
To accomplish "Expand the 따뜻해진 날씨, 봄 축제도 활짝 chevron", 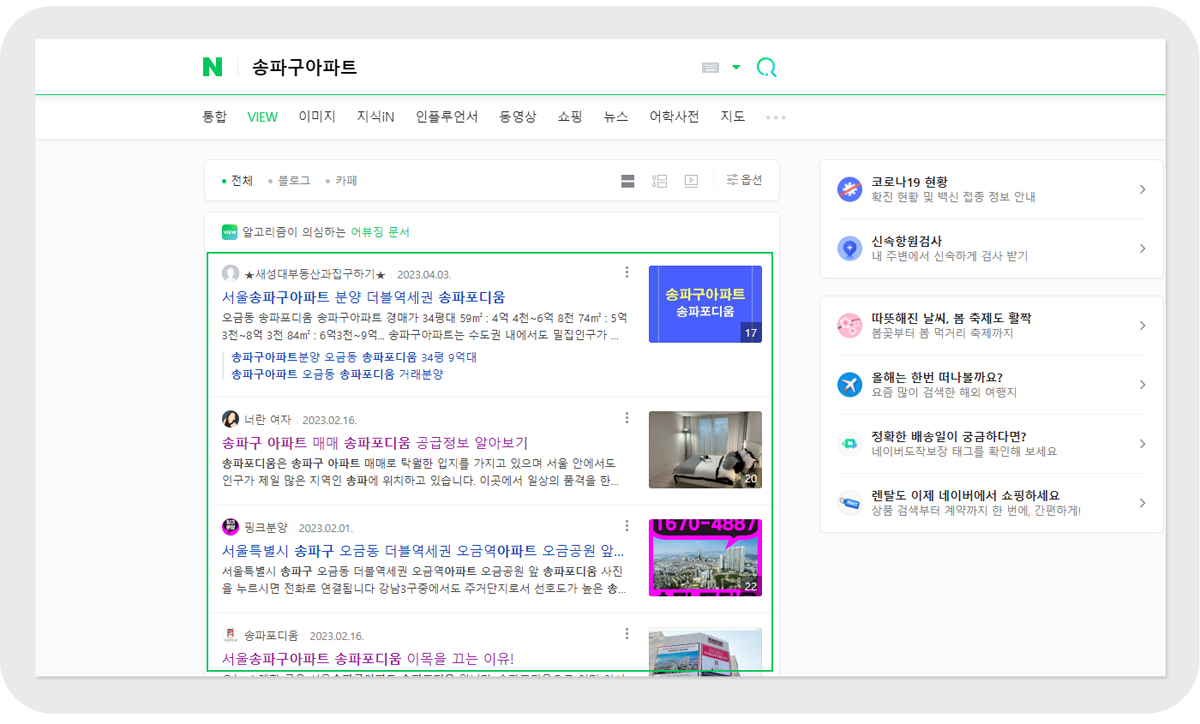I will (x=1142, y=326).
